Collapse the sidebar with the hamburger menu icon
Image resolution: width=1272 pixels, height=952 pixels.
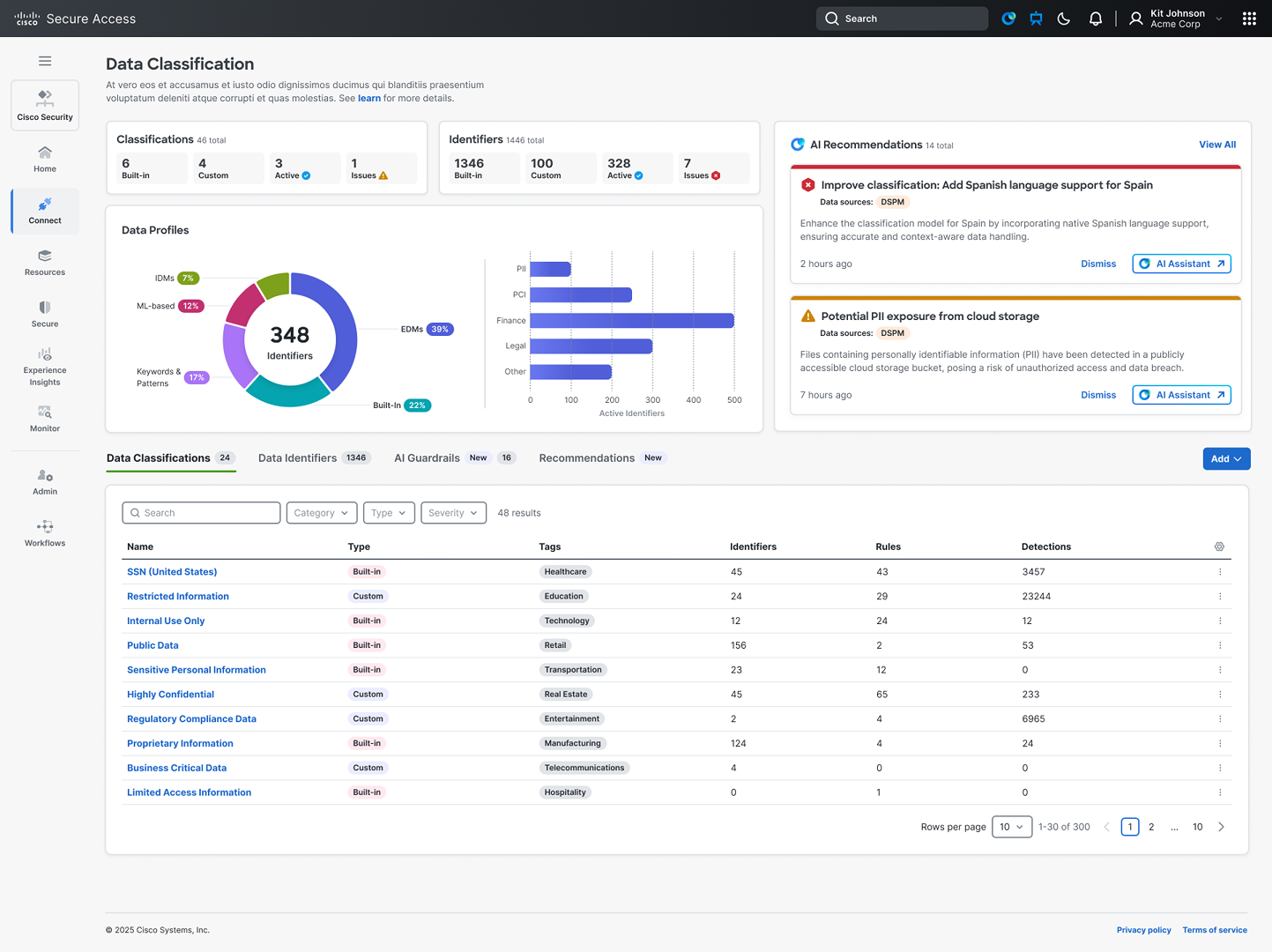45,61
